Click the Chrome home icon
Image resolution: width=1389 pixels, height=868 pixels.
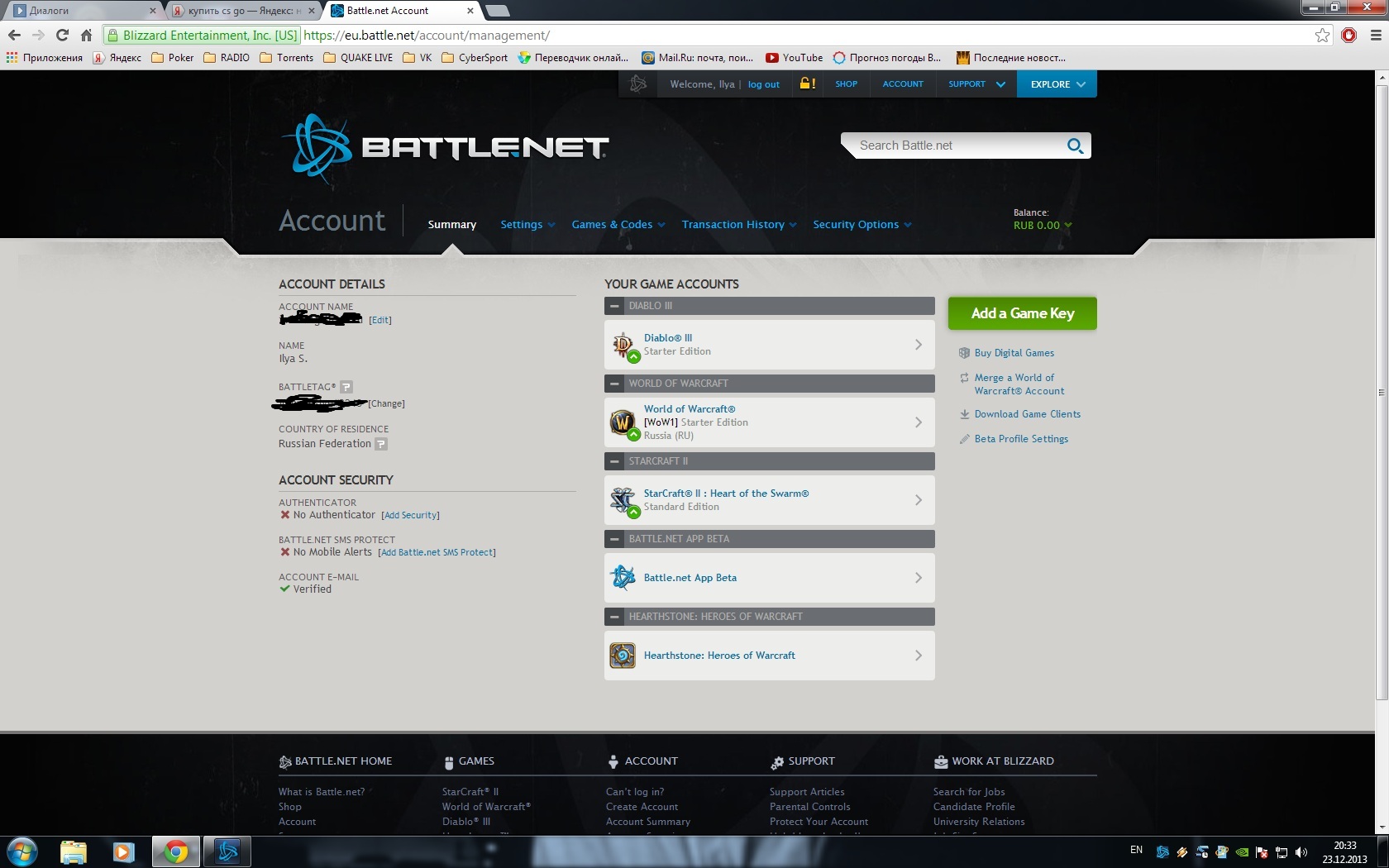87,35
